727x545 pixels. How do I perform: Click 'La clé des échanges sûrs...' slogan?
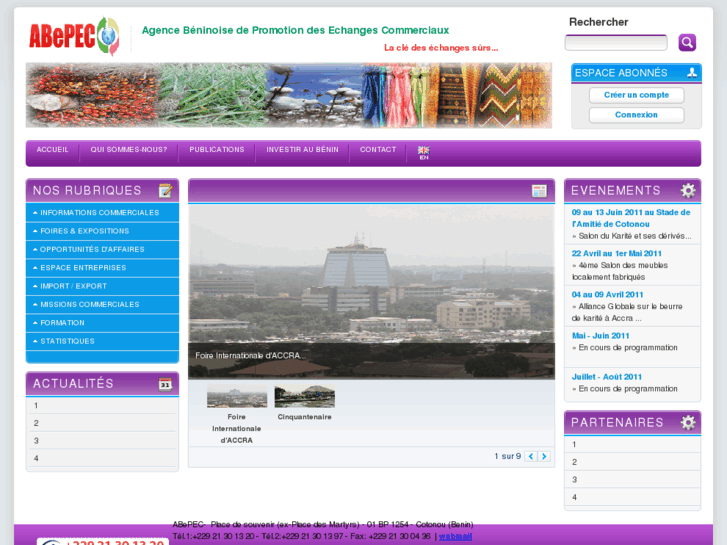pyautogui.click(x=441, y=48)
